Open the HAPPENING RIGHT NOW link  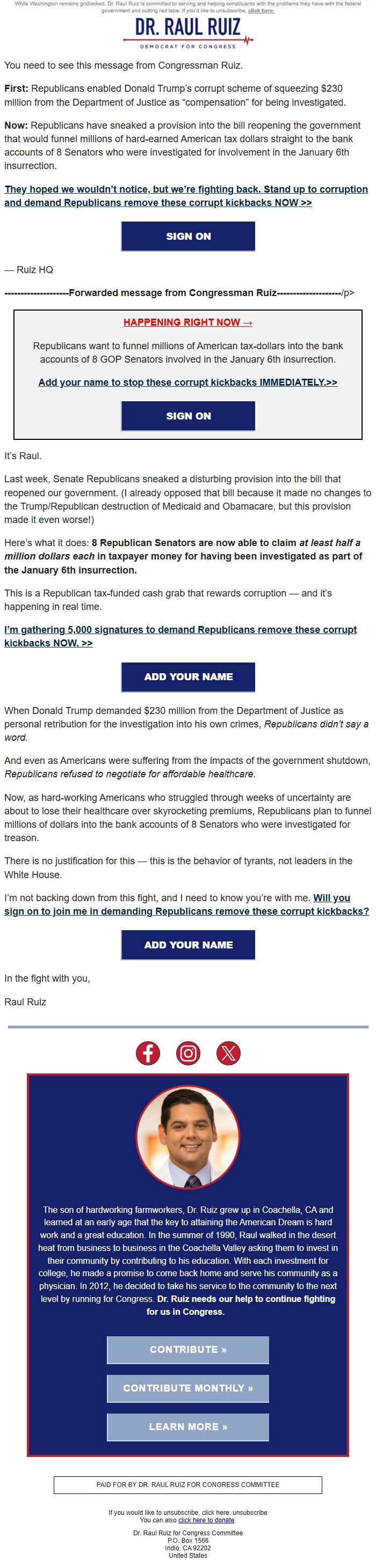pyautogui.click(x=187, y=322)
